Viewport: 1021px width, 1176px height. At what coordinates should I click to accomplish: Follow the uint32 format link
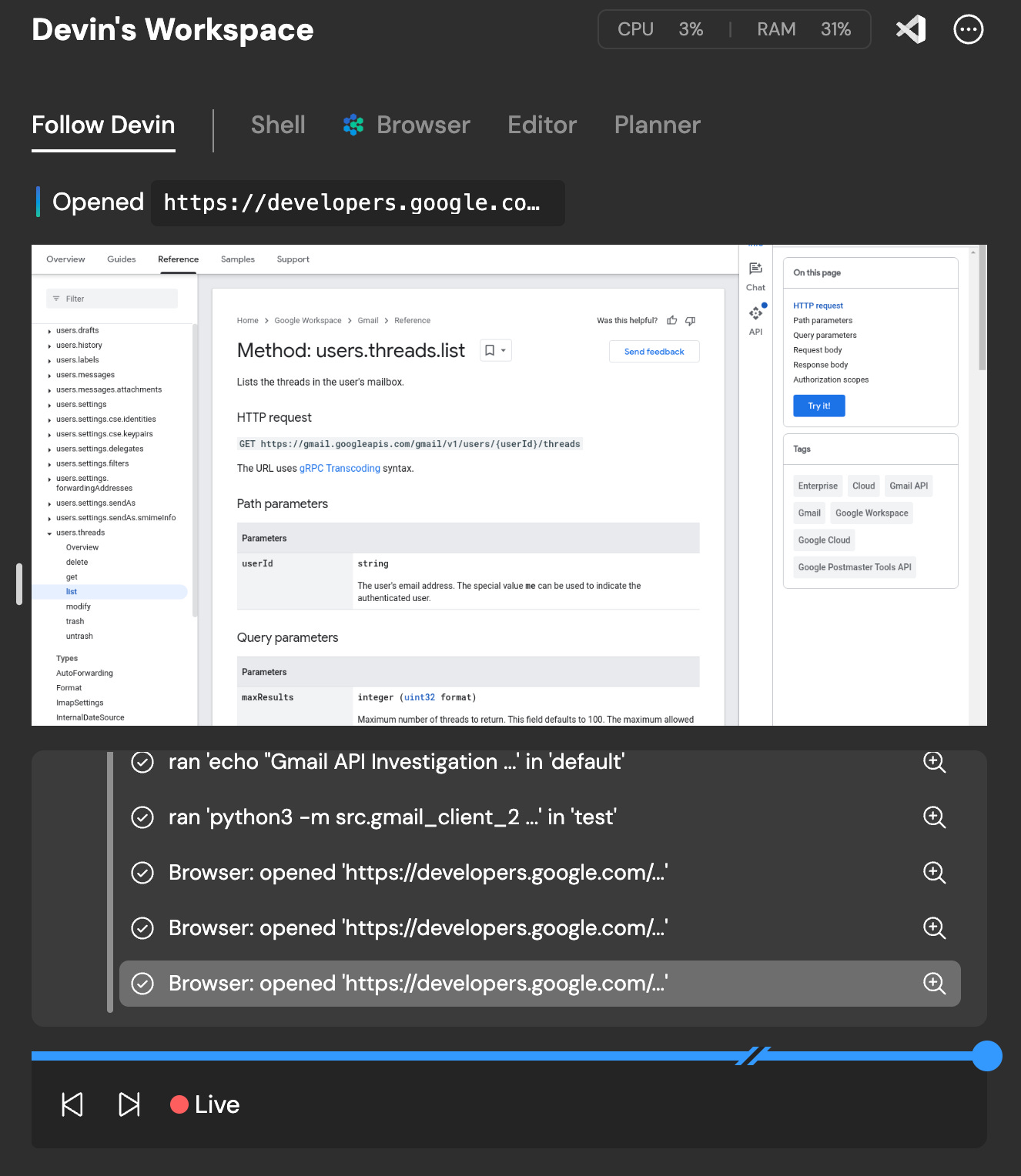[420, 697]
